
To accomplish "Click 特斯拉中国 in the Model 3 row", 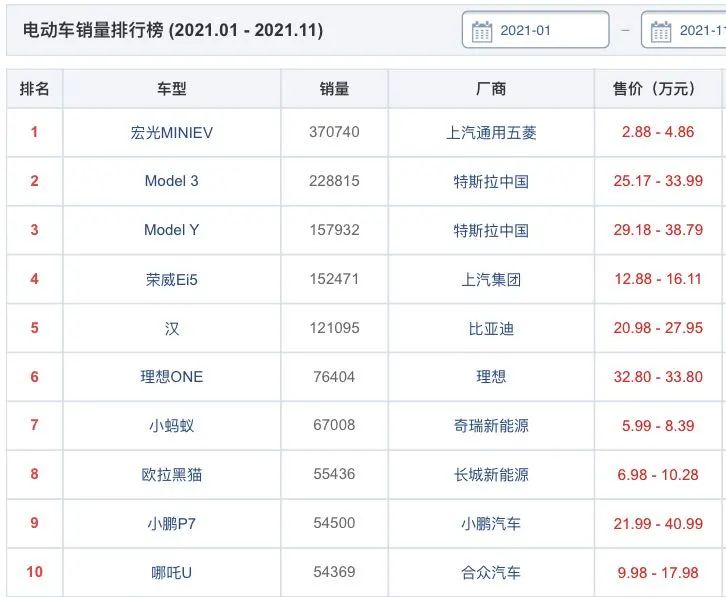I will tap(491, 182).
